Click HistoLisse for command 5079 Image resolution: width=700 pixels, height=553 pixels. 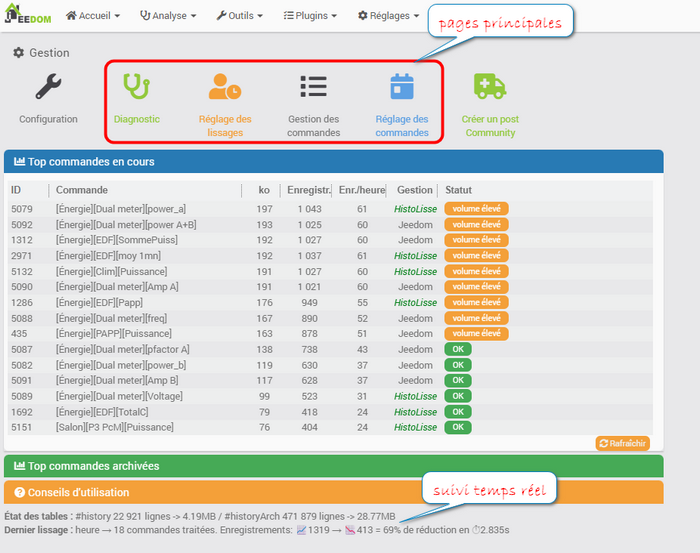(415, 209)
